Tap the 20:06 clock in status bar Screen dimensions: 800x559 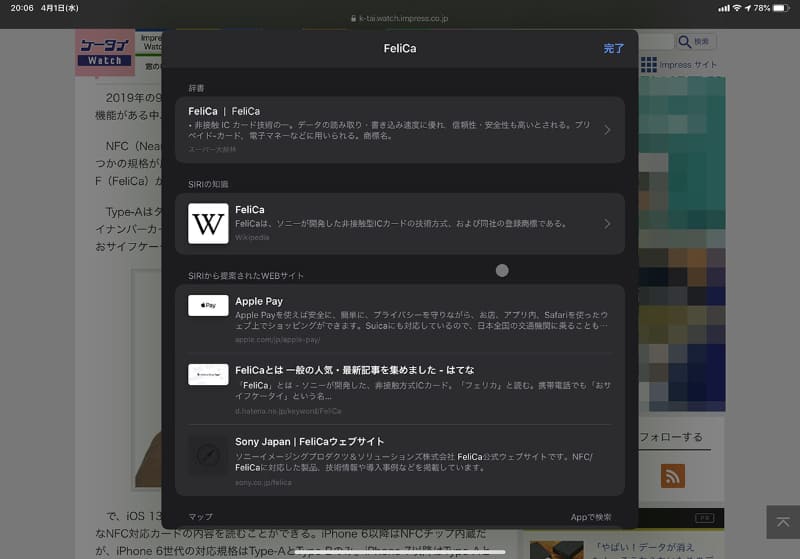22,8
